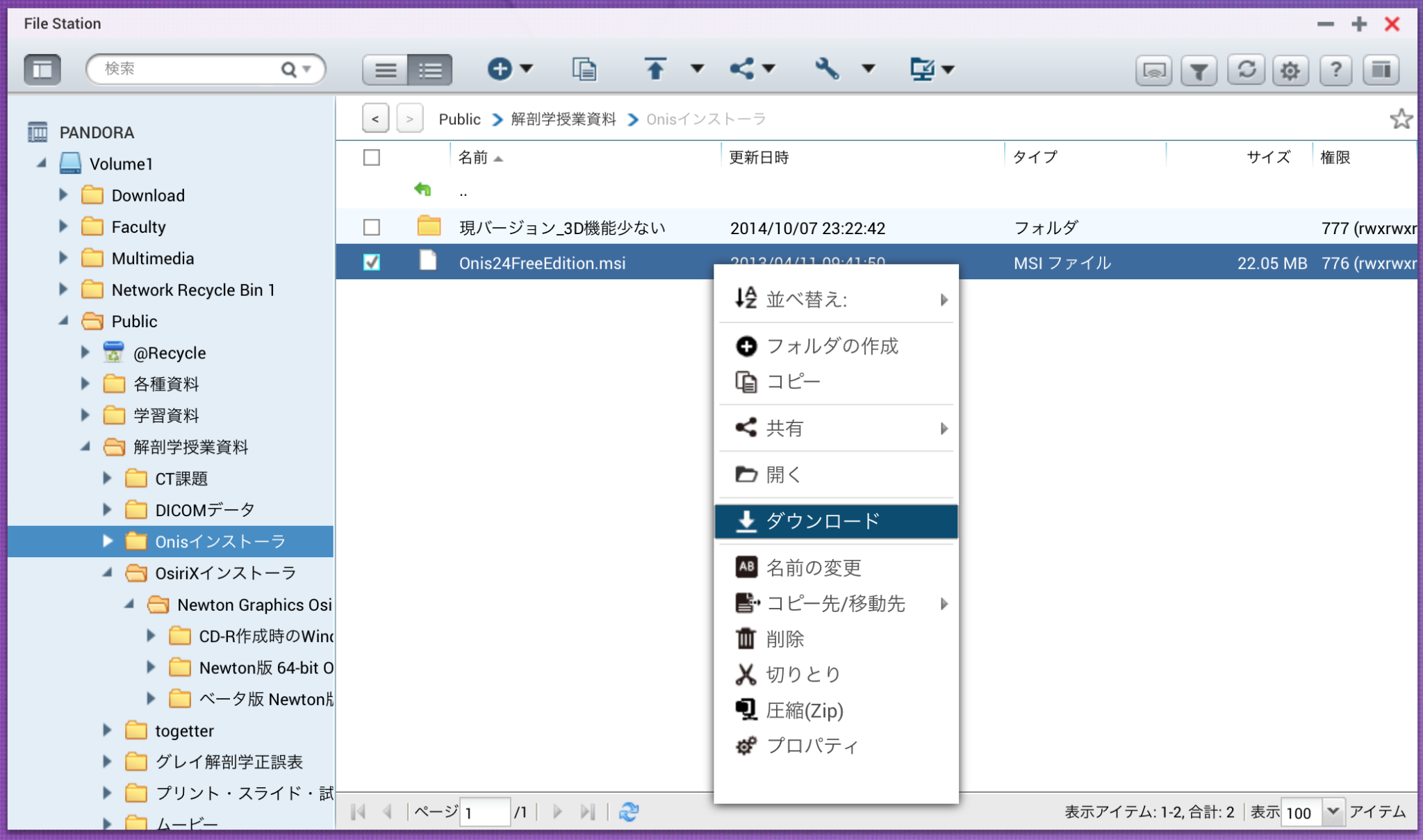Open the smart file filter icon
The image size is (1423, 840).
[1199, 70]
